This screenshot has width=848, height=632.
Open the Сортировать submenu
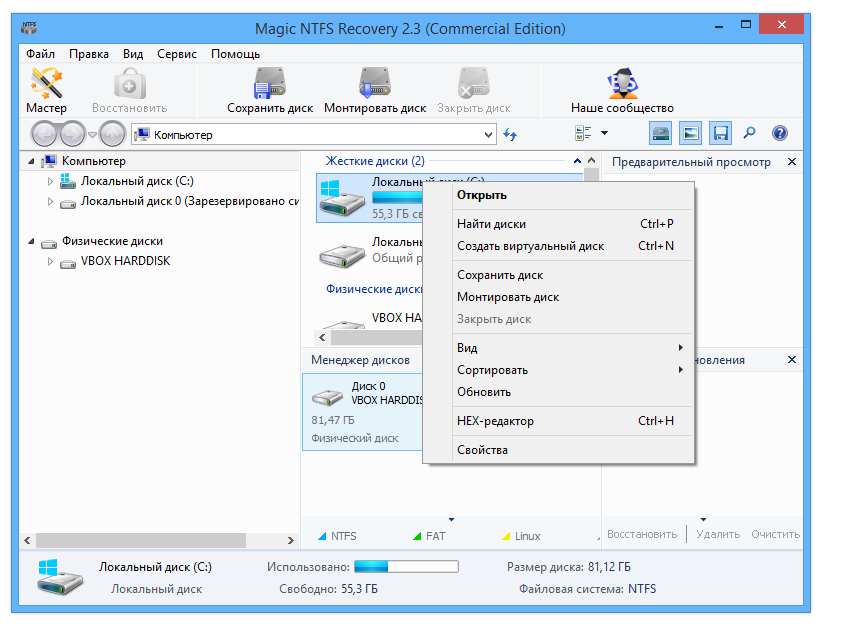[572, 370]
